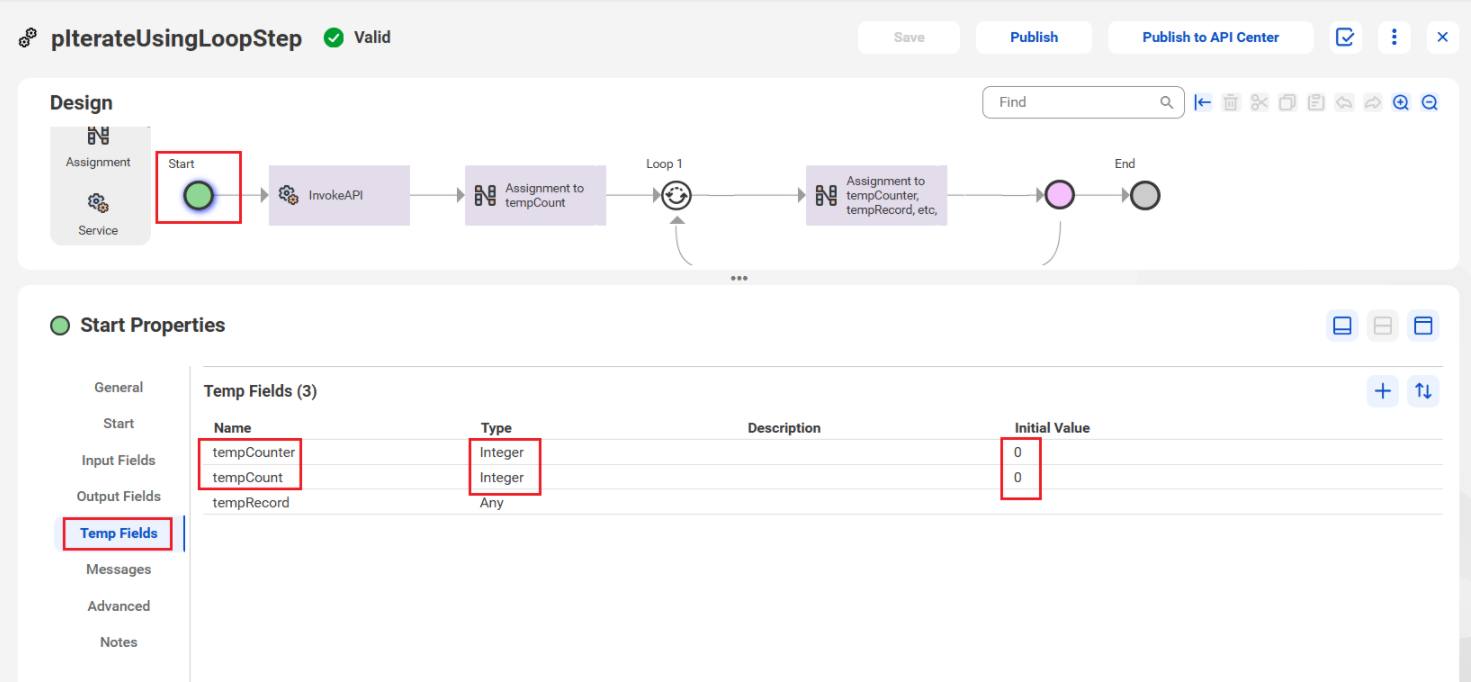Open the Input Fields tab
This screenshot has height=682, width=1471.
pos(119,460)
